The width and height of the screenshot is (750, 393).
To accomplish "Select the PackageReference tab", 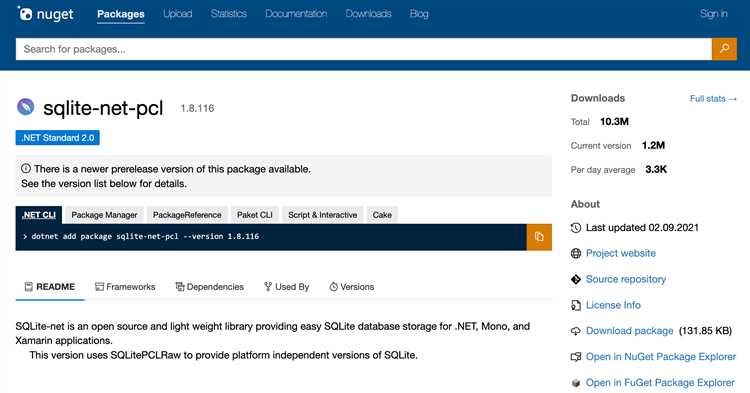I will coord(187,215).
